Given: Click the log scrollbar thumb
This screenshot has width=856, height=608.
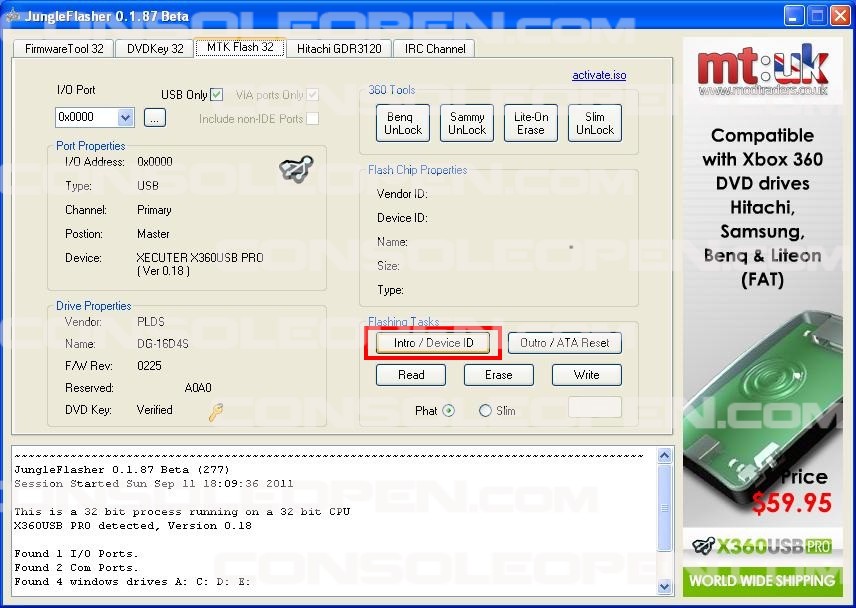Looking at the screenshot, I should [x=664, y=508].
